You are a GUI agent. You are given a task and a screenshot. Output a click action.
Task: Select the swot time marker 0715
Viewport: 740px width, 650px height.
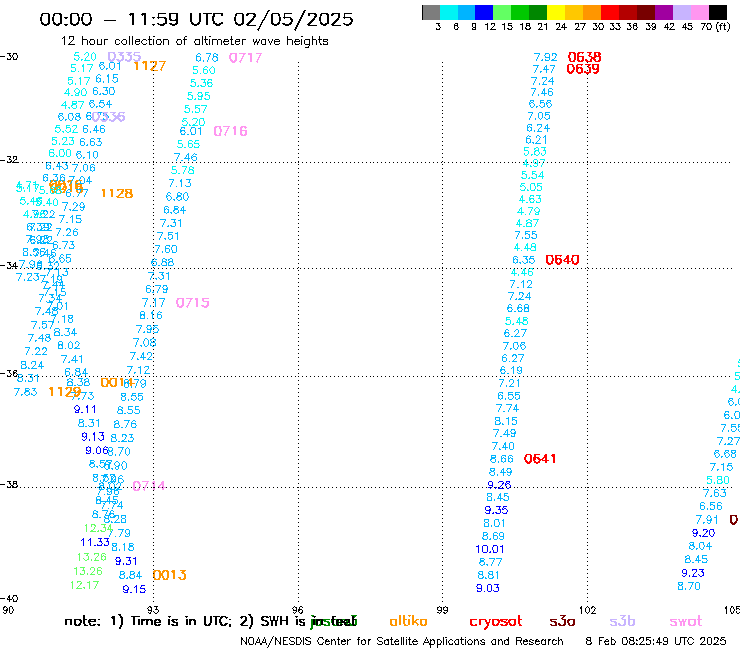193,303
